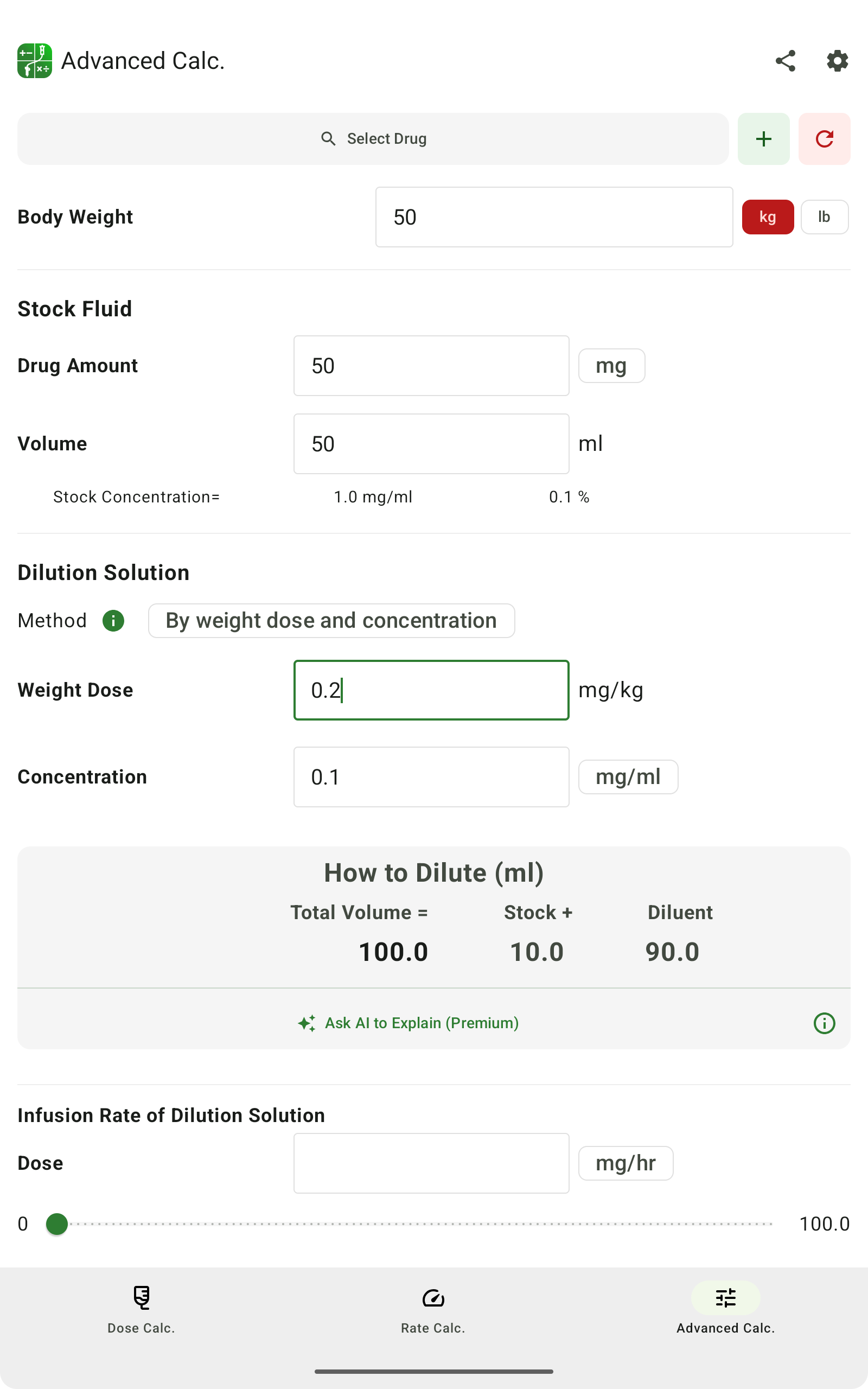Tap the info icon in dilution results

pyautogui.click(x=824, y=1023)
